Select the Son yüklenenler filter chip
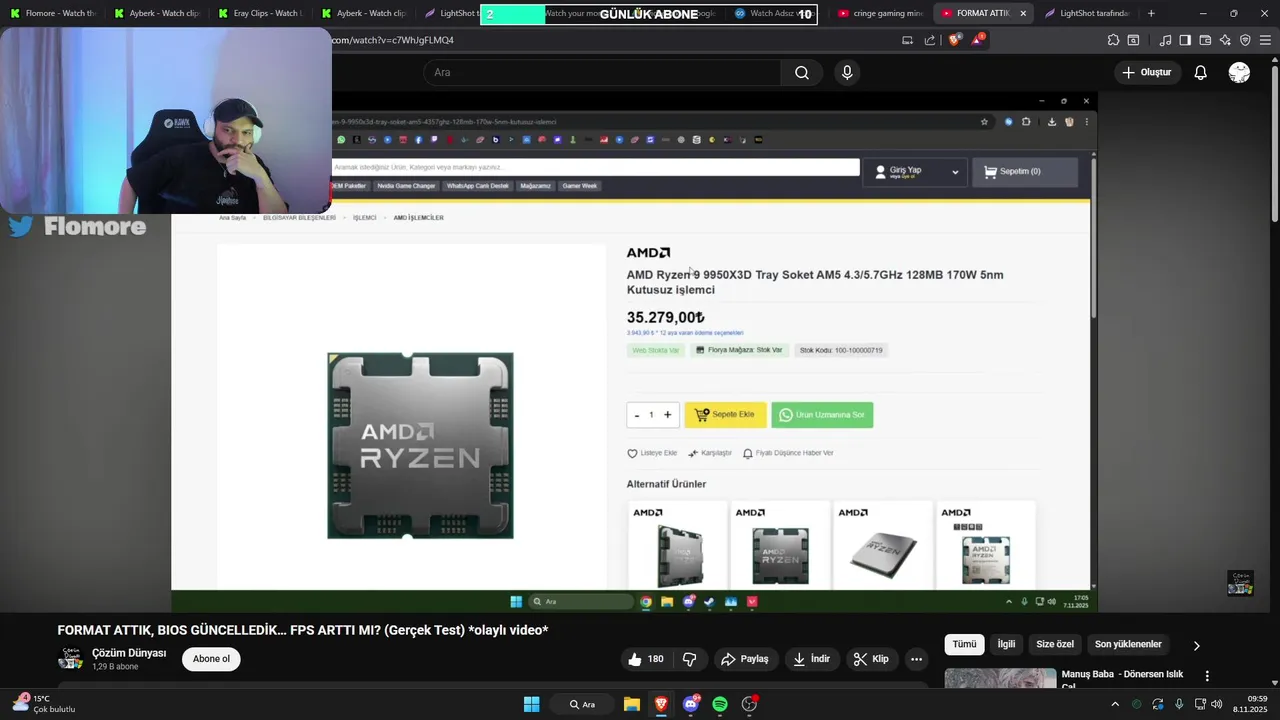 [1128, 645]
